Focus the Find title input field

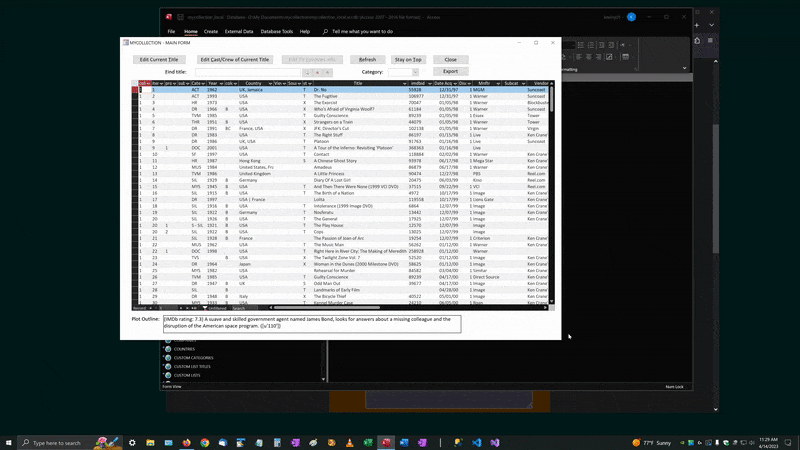(247, 72)
